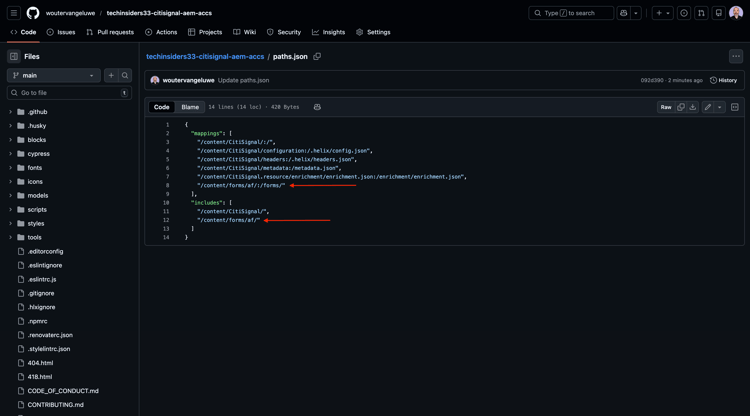This screenshot has width=750, height=416.
Task: Switch to the Blame view
Action: tap(190, 107)
